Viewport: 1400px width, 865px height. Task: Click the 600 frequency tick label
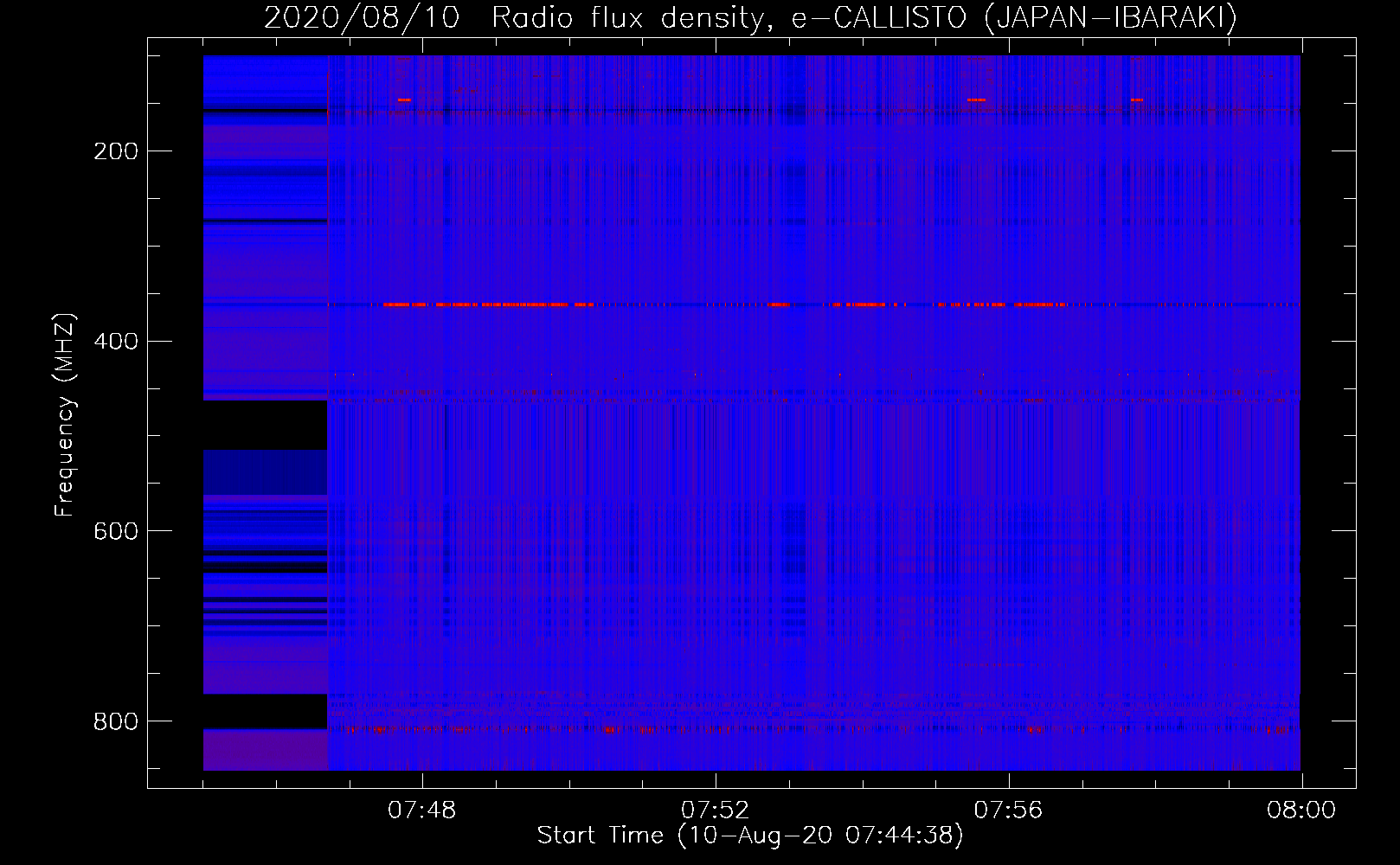point(116,531)
